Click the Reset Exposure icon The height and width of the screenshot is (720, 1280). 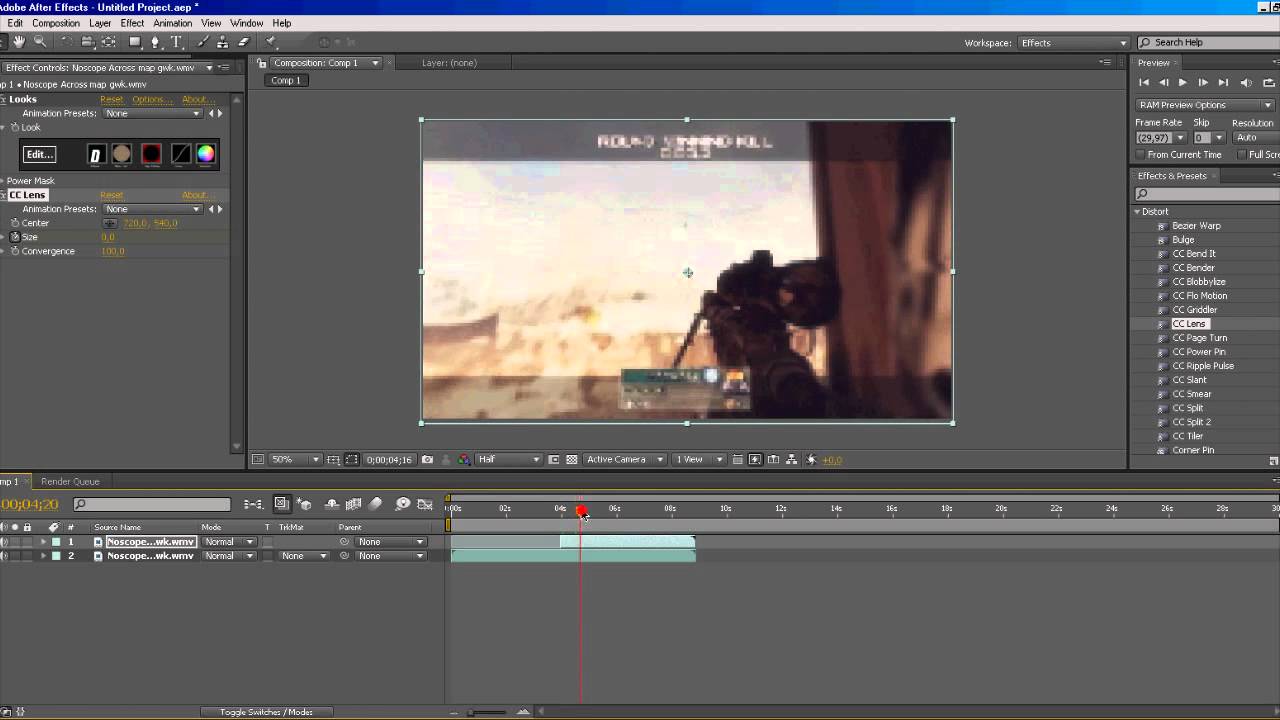[x=811, y=460]
